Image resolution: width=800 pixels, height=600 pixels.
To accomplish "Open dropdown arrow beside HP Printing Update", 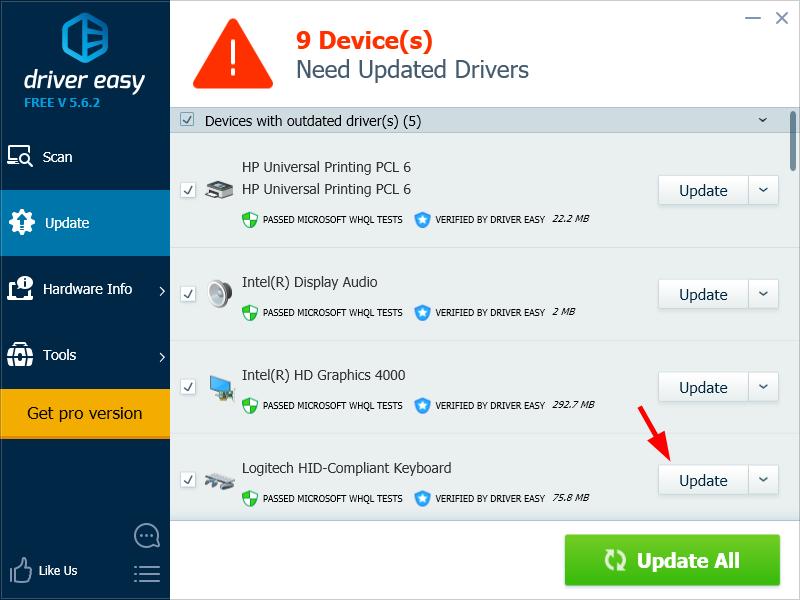I will [x=763, y=190].
